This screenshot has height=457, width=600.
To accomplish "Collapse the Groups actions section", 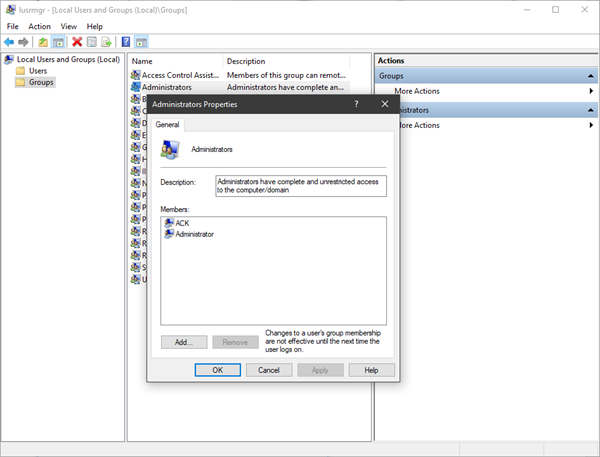I will click(x=591, y=76).
